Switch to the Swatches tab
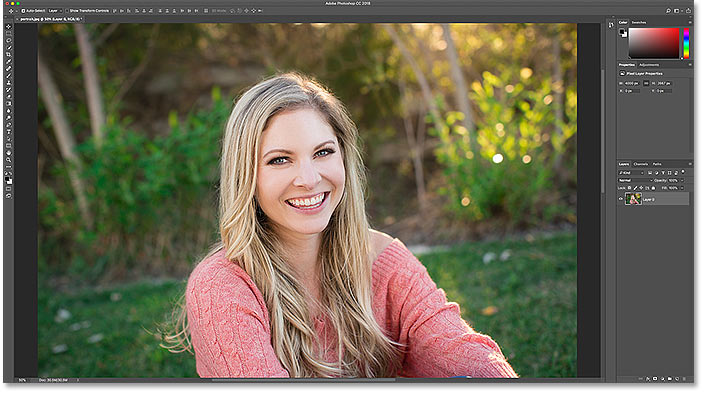704x394 pixels. pos(639,22)
